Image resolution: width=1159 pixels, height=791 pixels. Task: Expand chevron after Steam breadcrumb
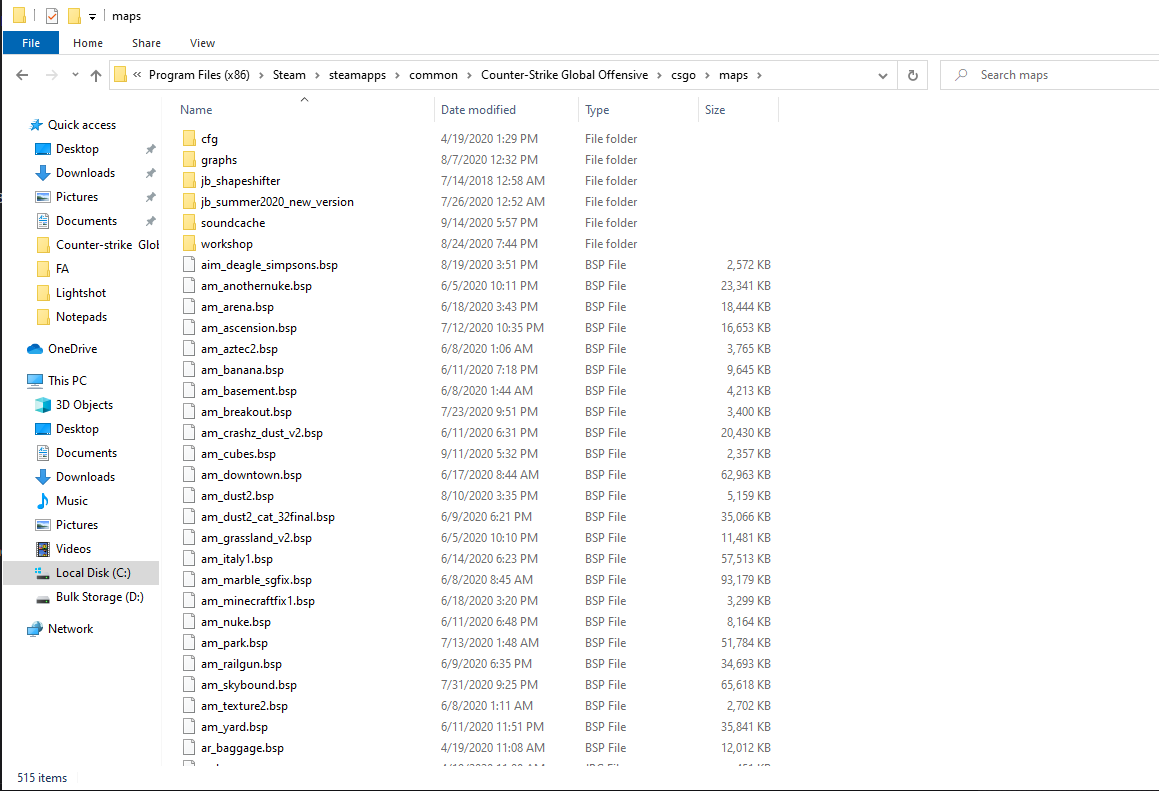coord(317,75)
